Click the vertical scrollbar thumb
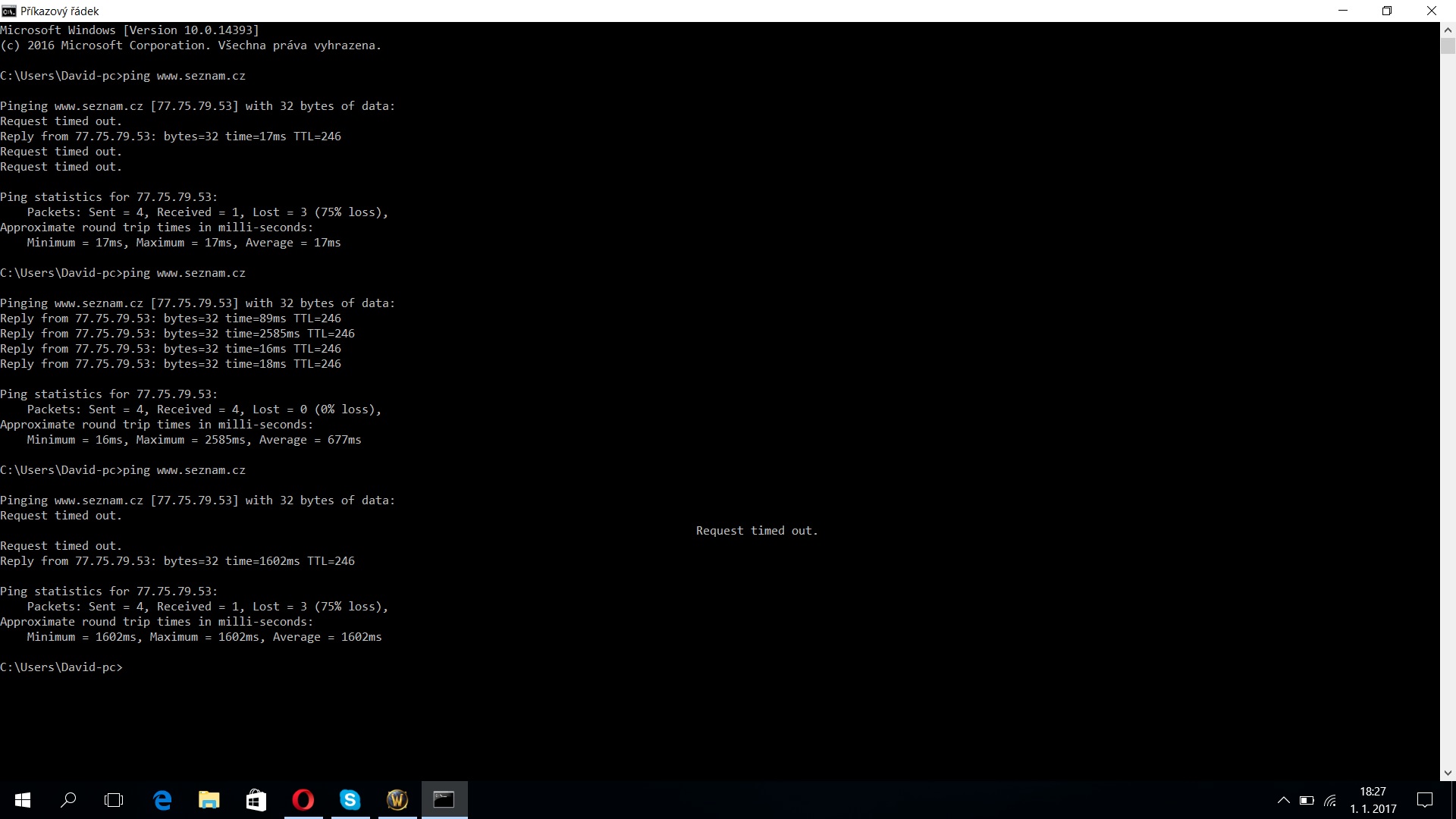 pyautogui.click(x=1448, y=45)
